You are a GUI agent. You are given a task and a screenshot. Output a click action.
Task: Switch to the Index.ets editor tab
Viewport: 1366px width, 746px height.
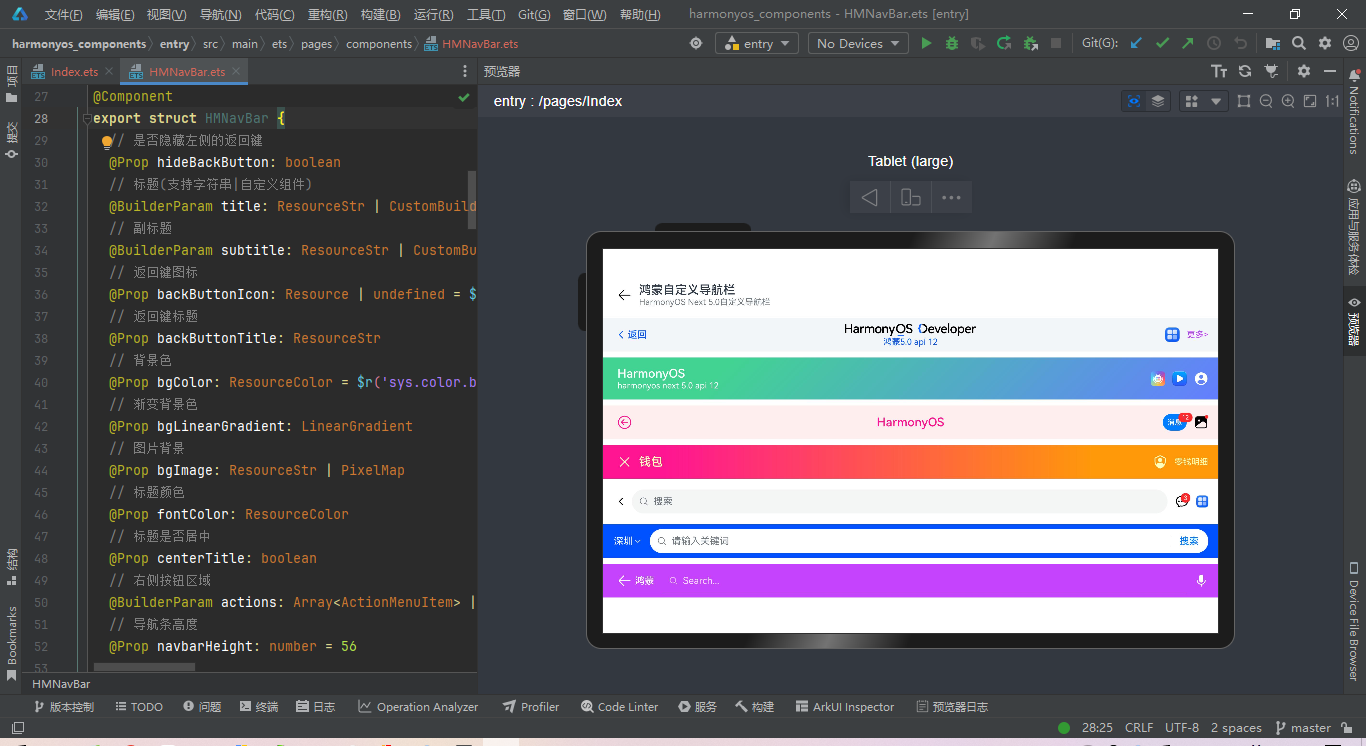tap(73, 72)
